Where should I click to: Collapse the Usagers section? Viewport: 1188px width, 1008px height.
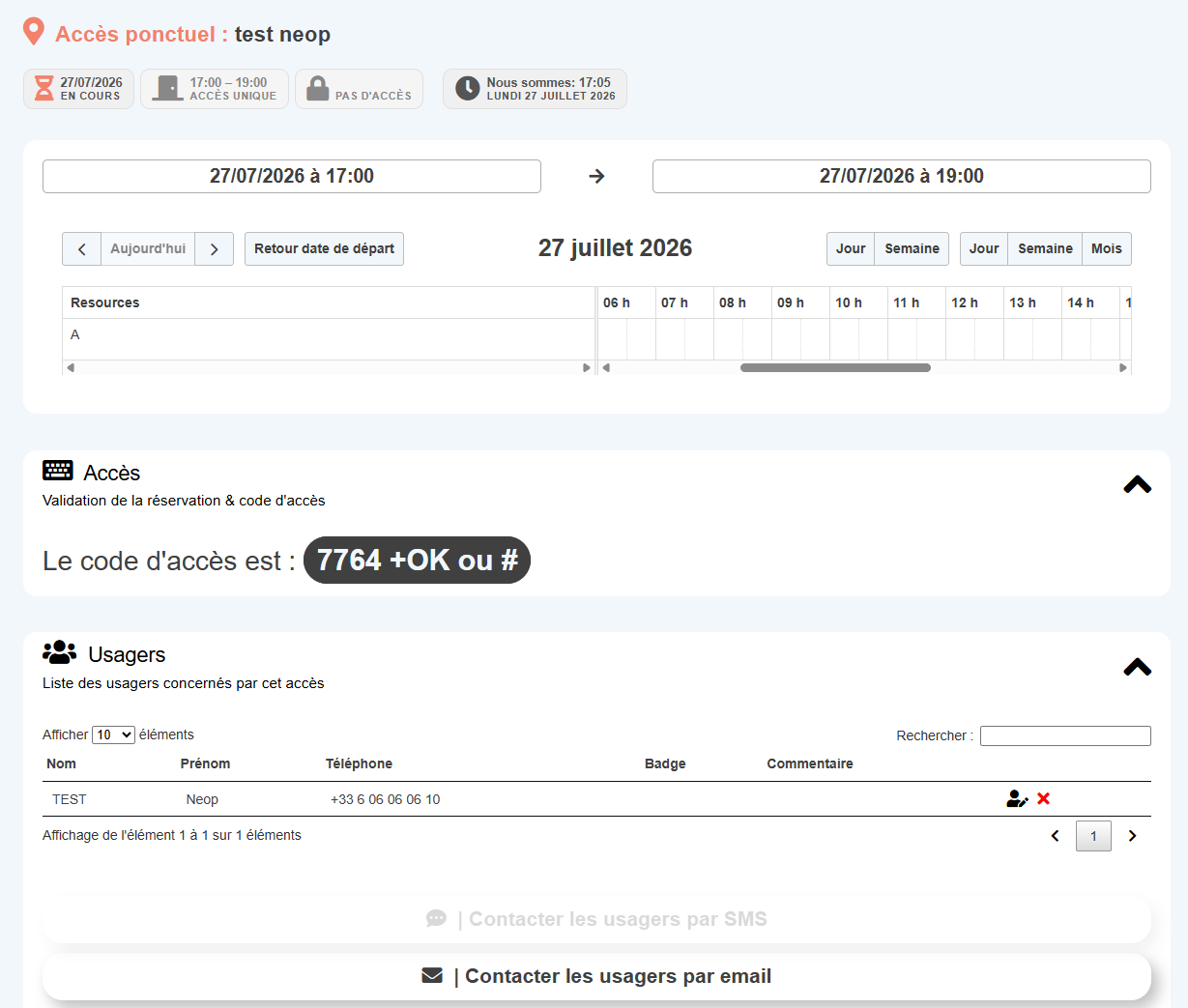(1138, 667)
